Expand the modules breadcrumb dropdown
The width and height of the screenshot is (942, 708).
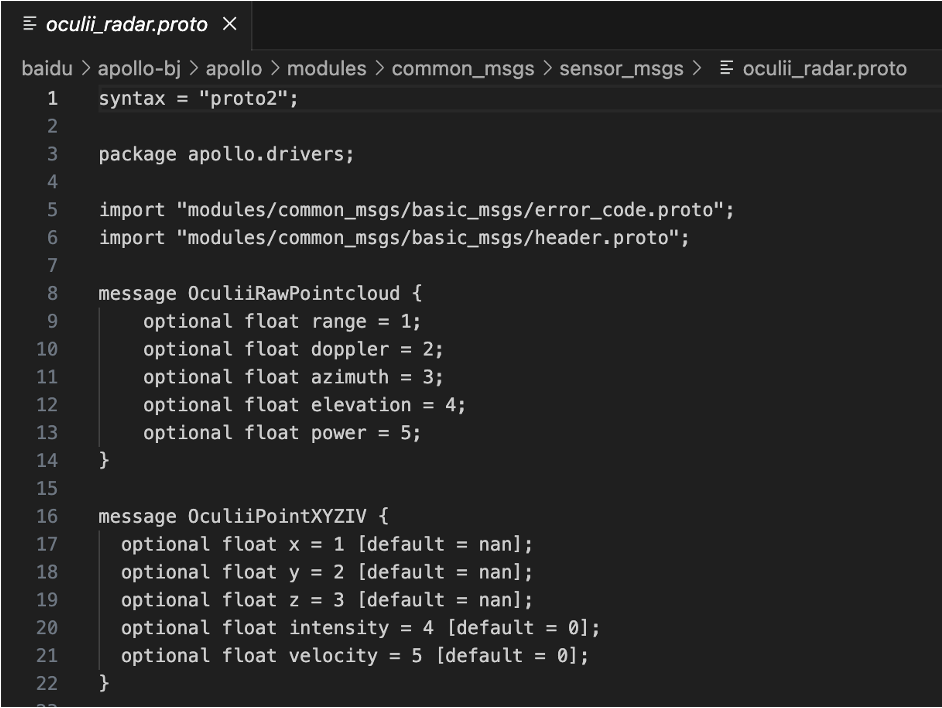[326, 69]
